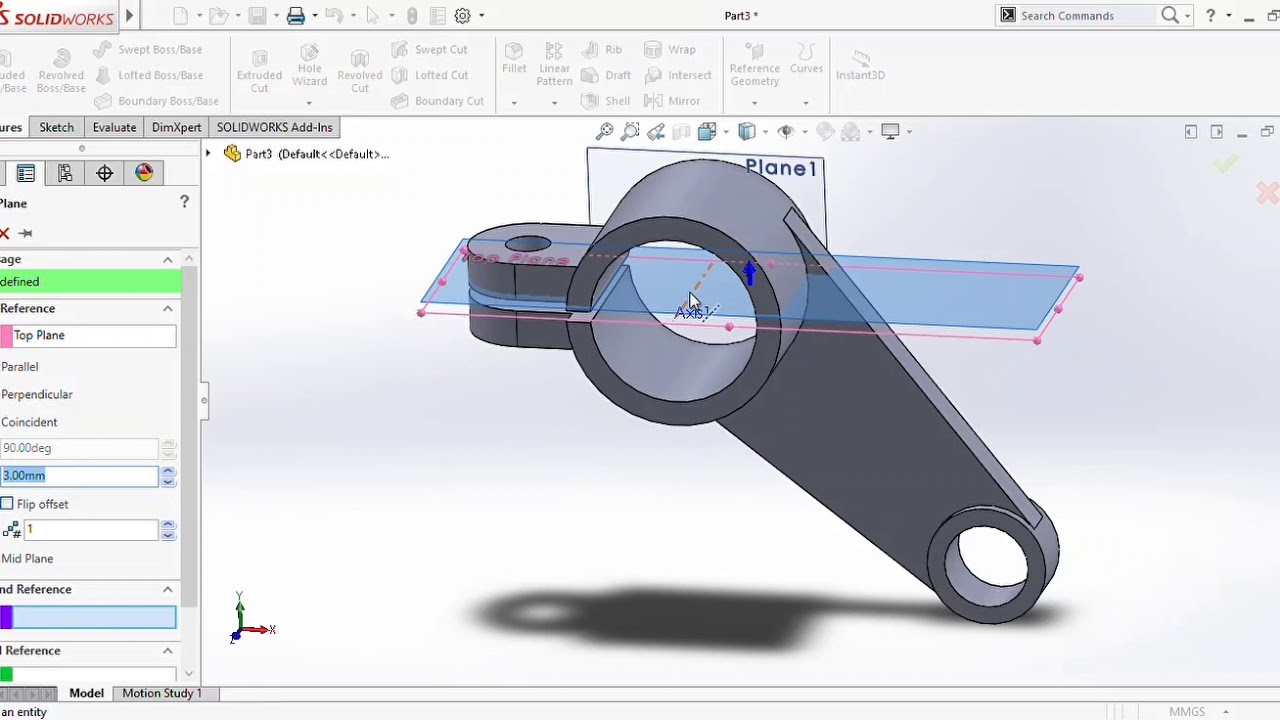Select the Parallel constraint option
Image resolution: width=1280 pixels, height=720 pixels.
(x=19, y=367)
